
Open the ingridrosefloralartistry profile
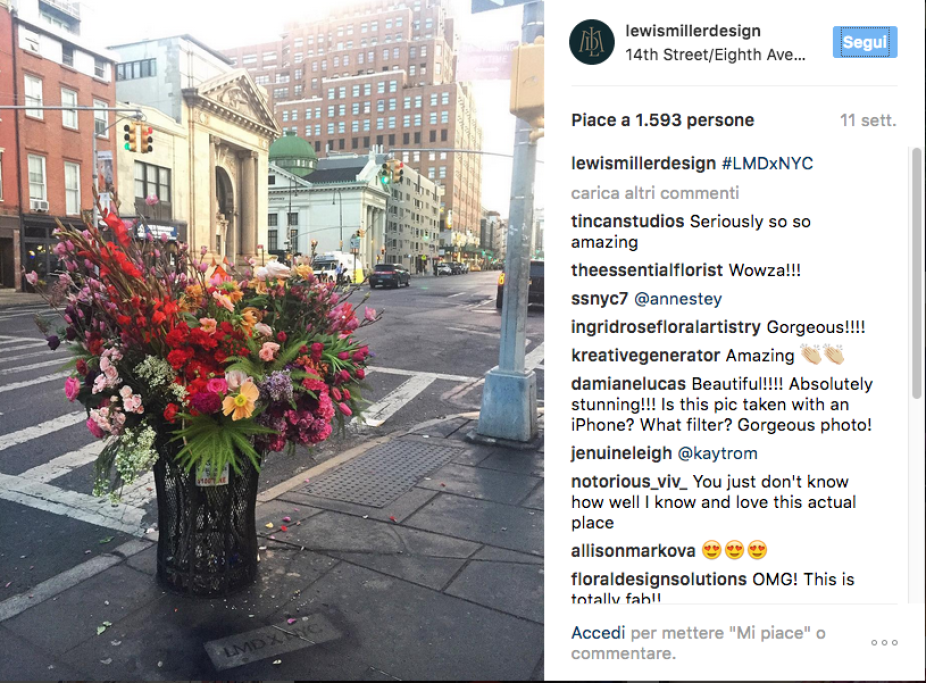[666, 327]
